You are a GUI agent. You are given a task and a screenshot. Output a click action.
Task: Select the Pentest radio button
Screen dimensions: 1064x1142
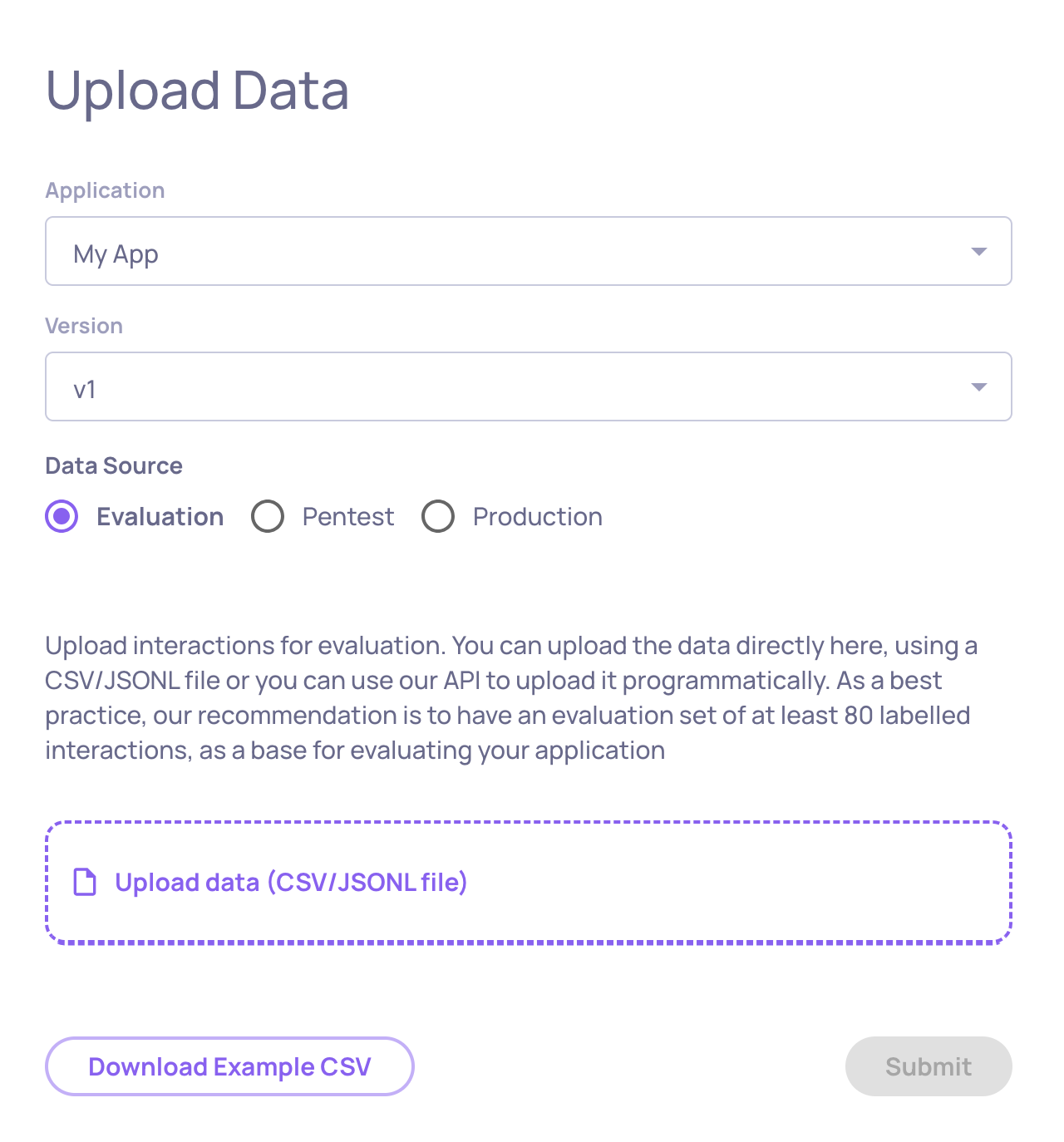(x=268, y=516)
